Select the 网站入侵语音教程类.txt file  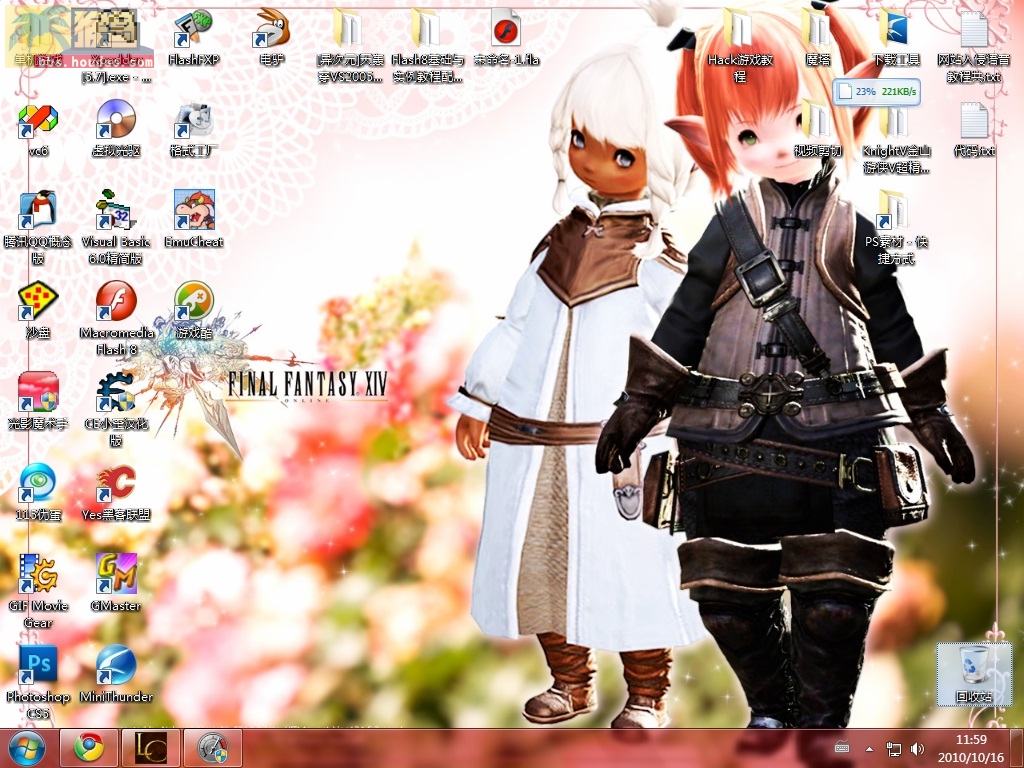(974, 47)
